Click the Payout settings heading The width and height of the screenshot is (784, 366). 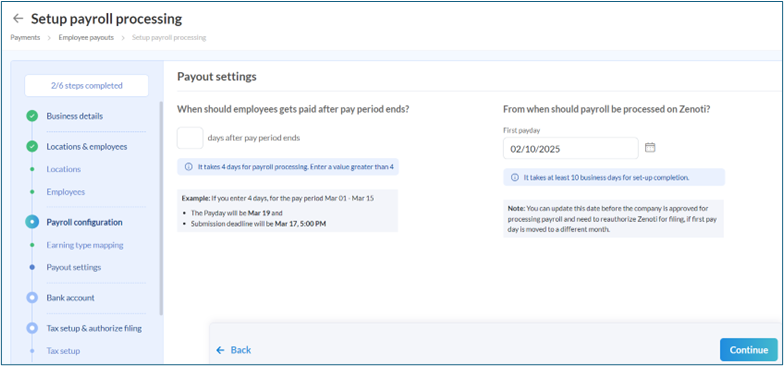click(x=216, y=76)
